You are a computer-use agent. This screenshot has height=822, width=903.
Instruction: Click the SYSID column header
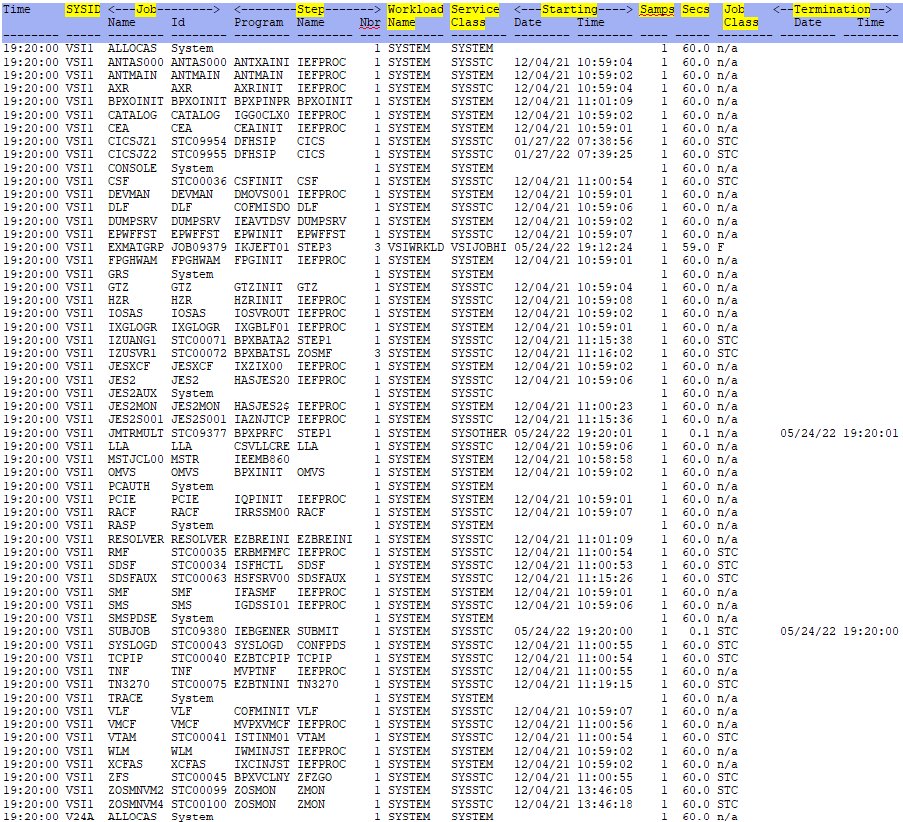[x=82, y=9]
